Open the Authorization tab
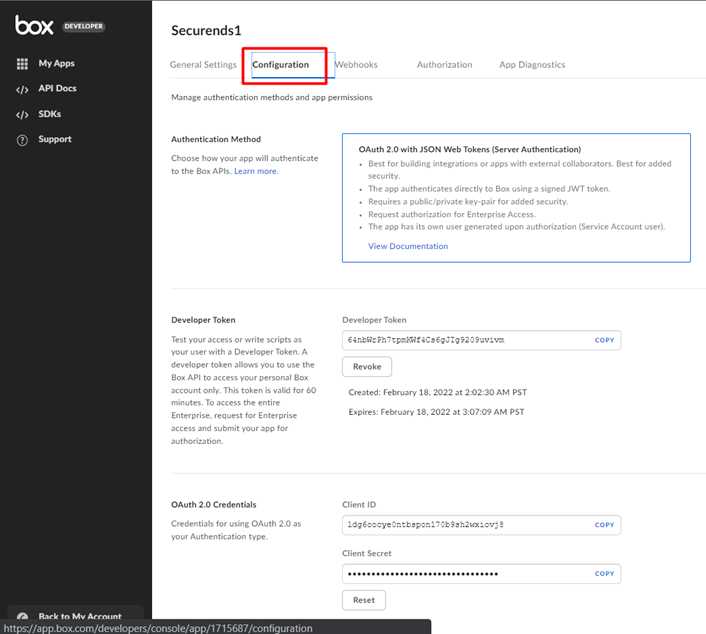This screenshot has width=706, height=634. 444,65
